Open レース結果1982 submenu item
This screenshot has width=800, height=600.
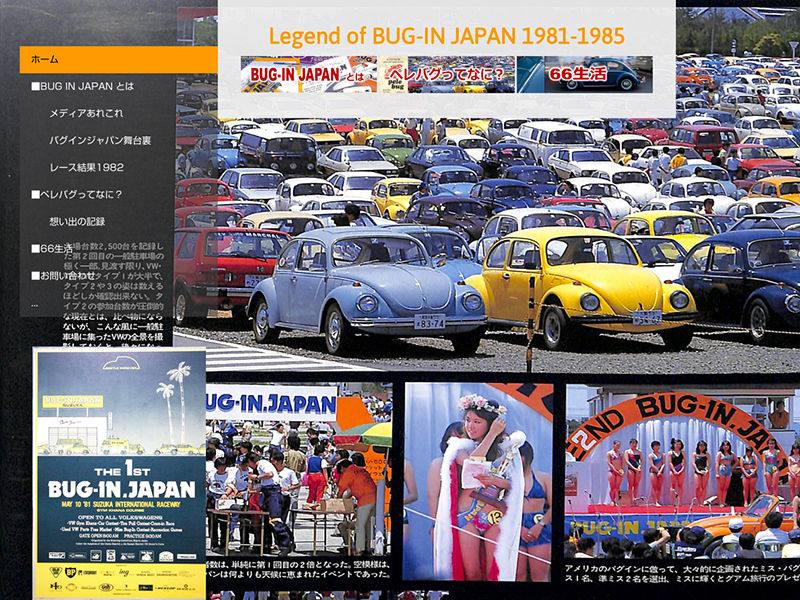(x=86, y=167)
